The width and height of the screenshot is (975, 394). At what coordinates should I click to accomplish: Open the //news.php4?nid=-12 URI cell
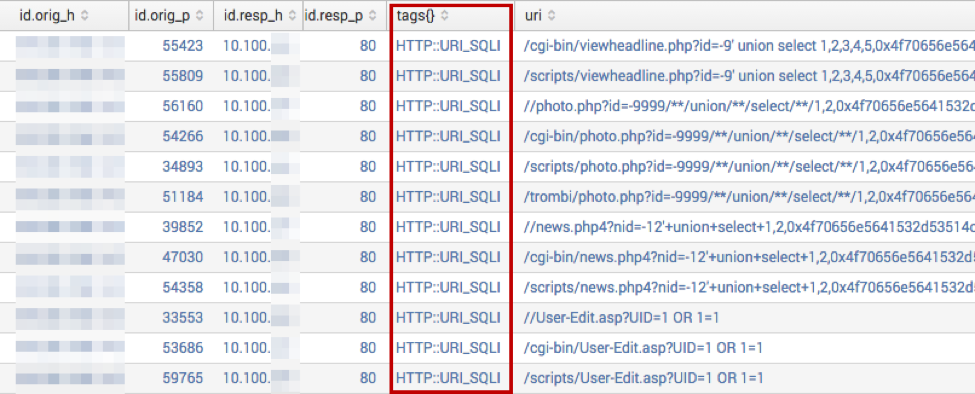coord(749,227)
